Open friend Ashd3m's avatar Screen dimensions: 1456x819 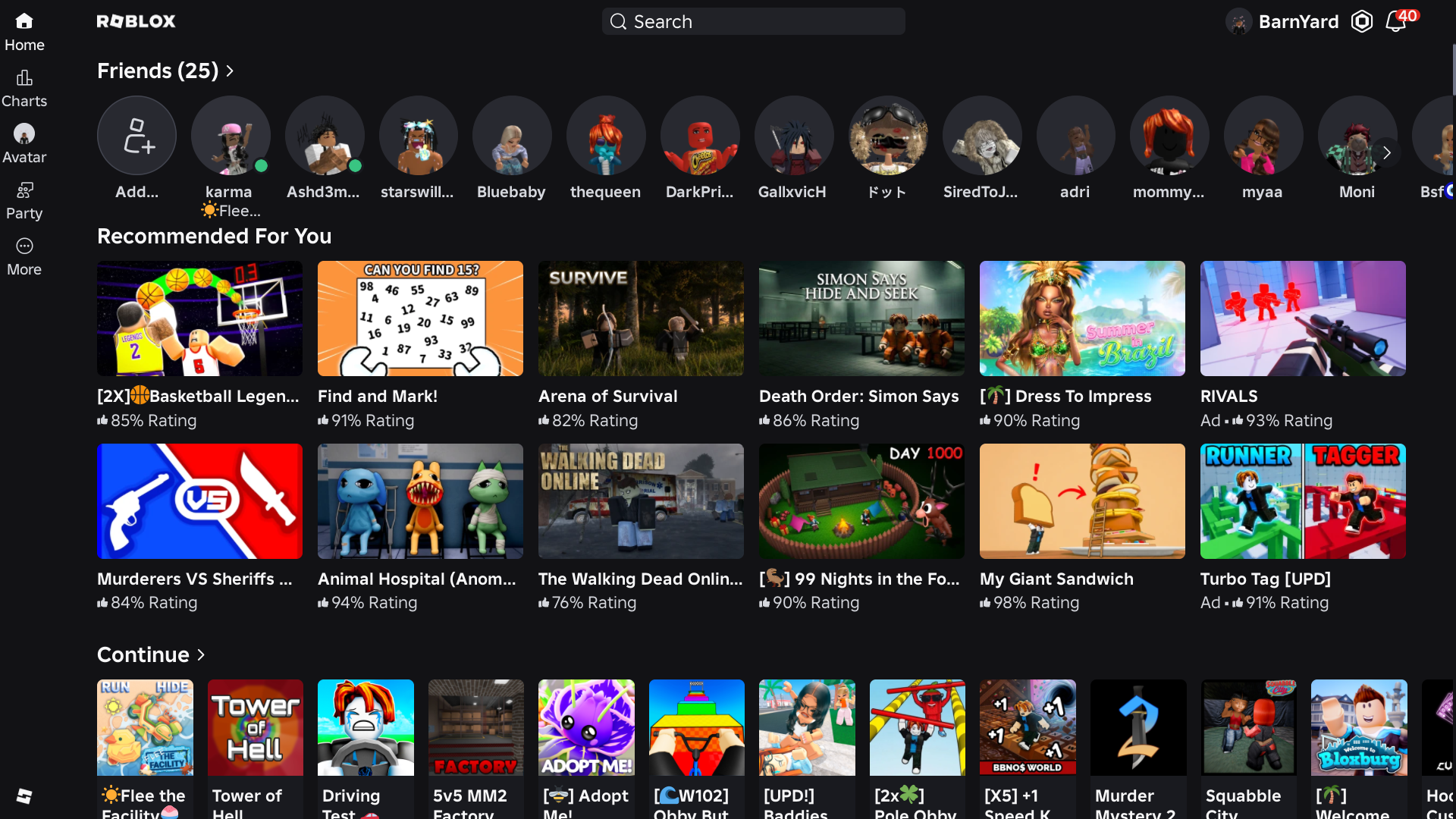325,136
